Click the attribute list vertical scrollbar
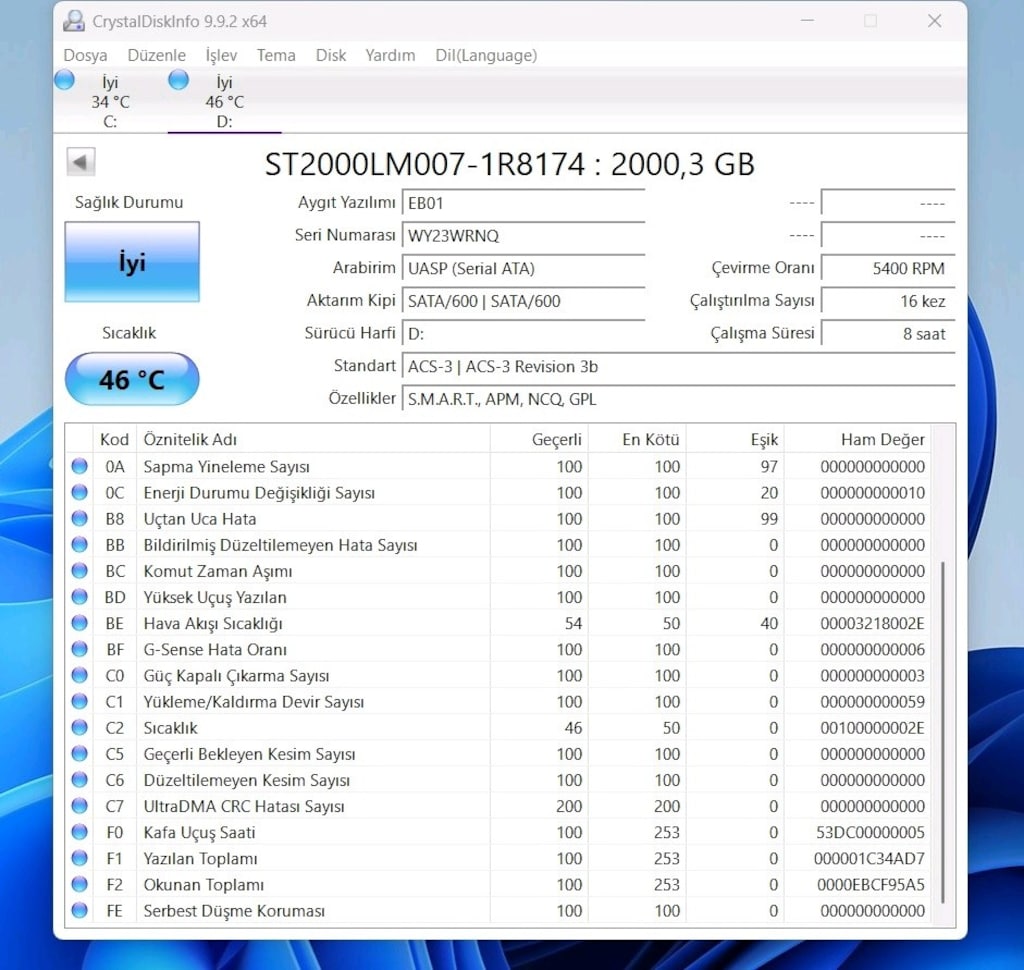 coord(943,732)
